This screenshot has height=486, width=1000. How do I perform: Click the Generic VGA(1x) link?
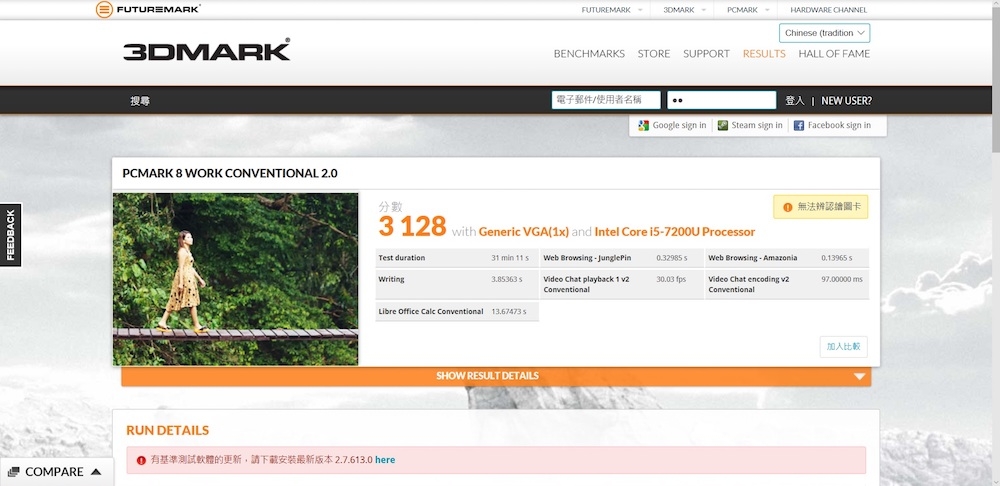point(524,232)
